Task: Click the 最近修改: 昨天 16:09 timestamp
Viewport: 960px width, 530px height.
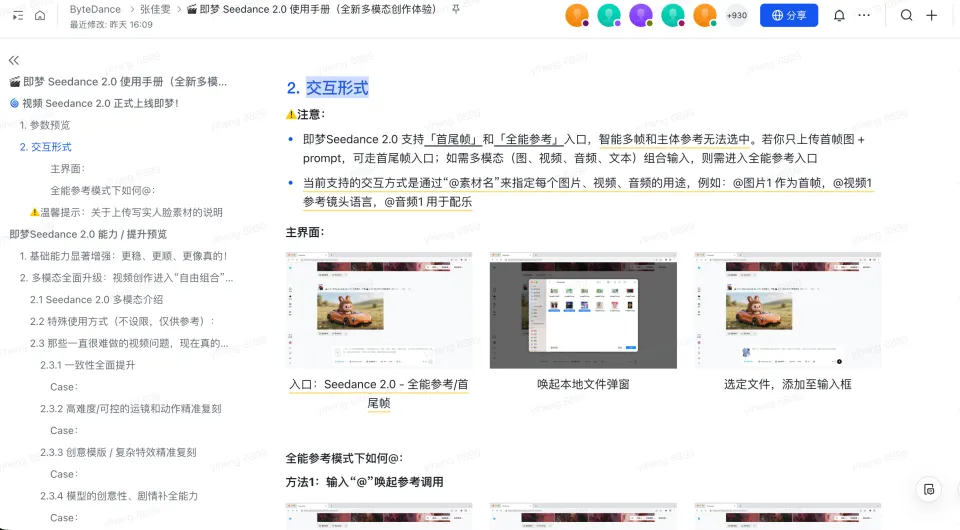Action: tap(111, 24)
